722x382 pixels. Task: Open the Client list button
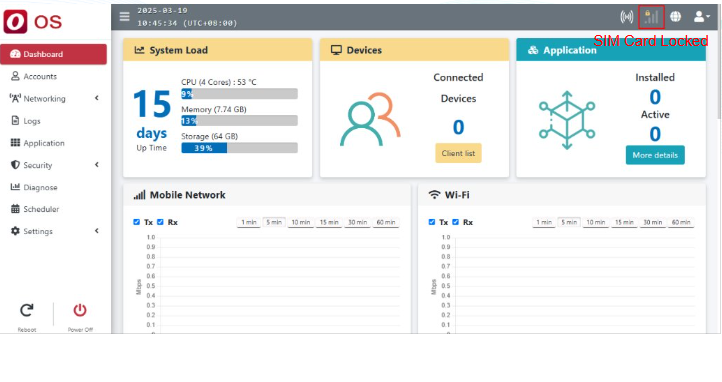458,153
